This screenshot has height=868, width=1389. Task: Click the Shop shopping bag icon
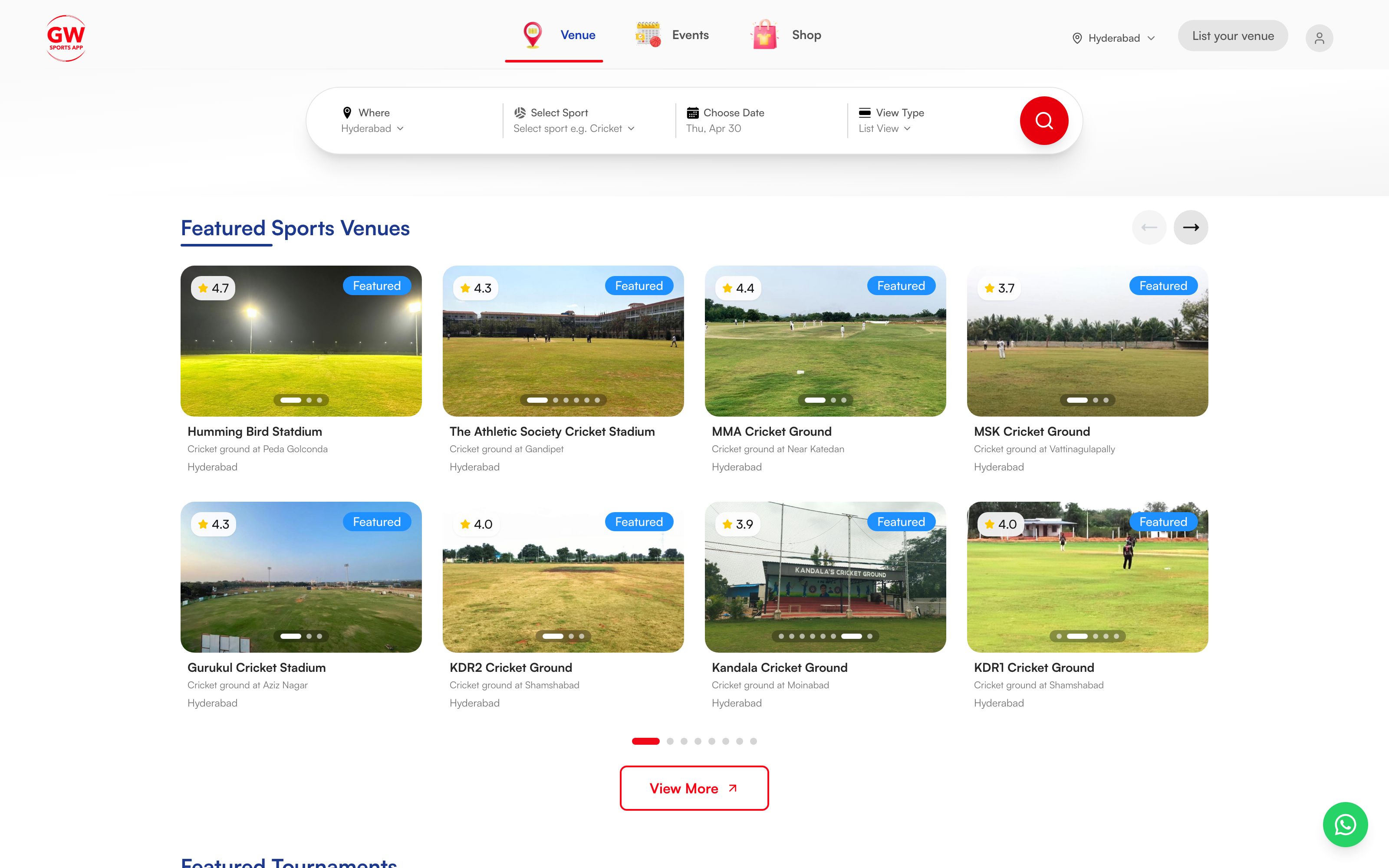point(764,34)
